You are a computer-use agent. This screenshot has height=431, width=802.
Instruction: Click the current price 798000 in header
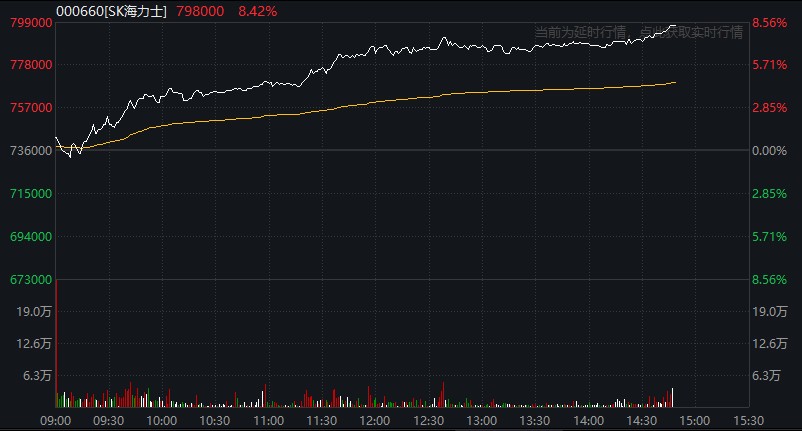click(x=202, y=11)
